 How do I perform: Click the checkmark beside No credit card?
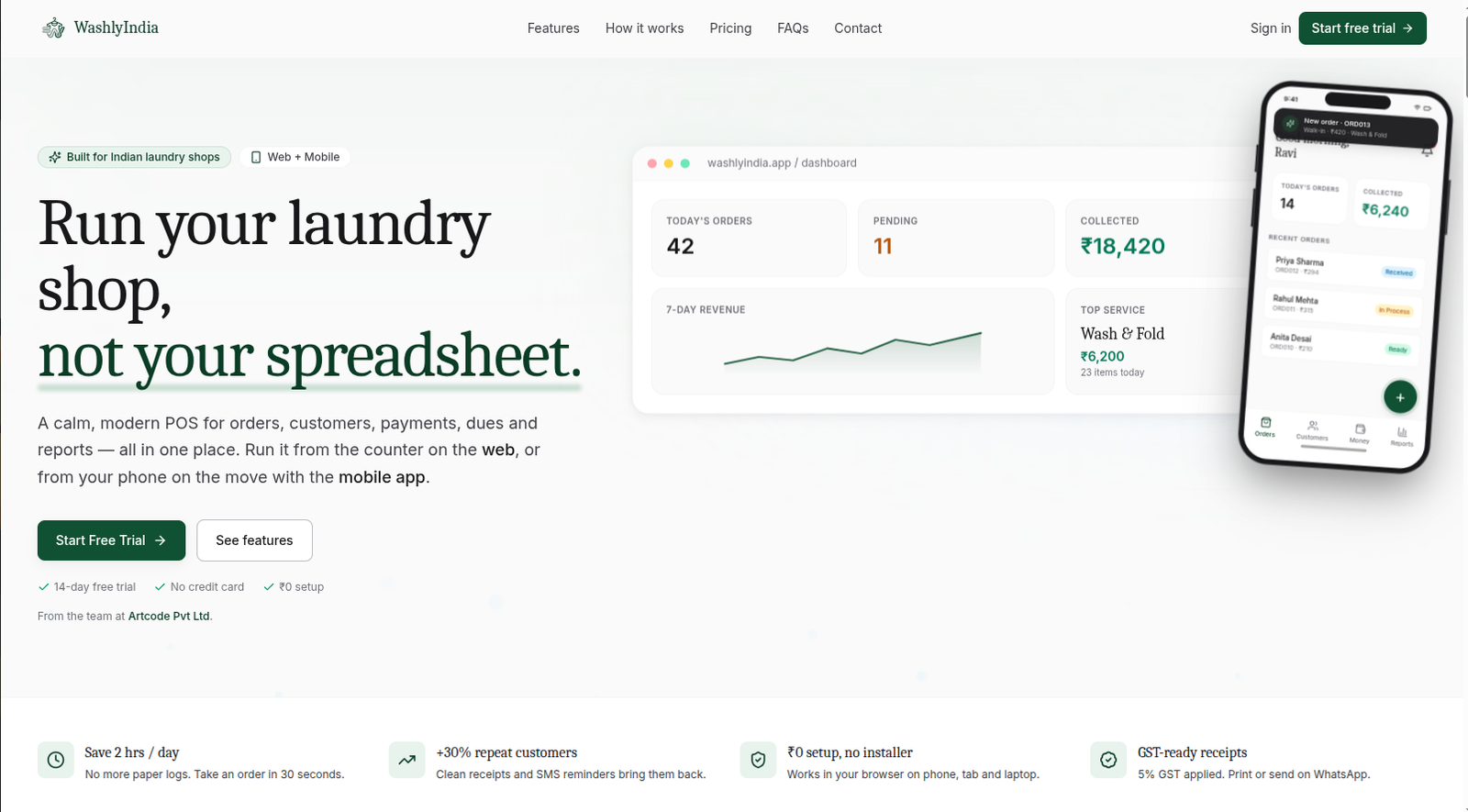tap(160, 587)
